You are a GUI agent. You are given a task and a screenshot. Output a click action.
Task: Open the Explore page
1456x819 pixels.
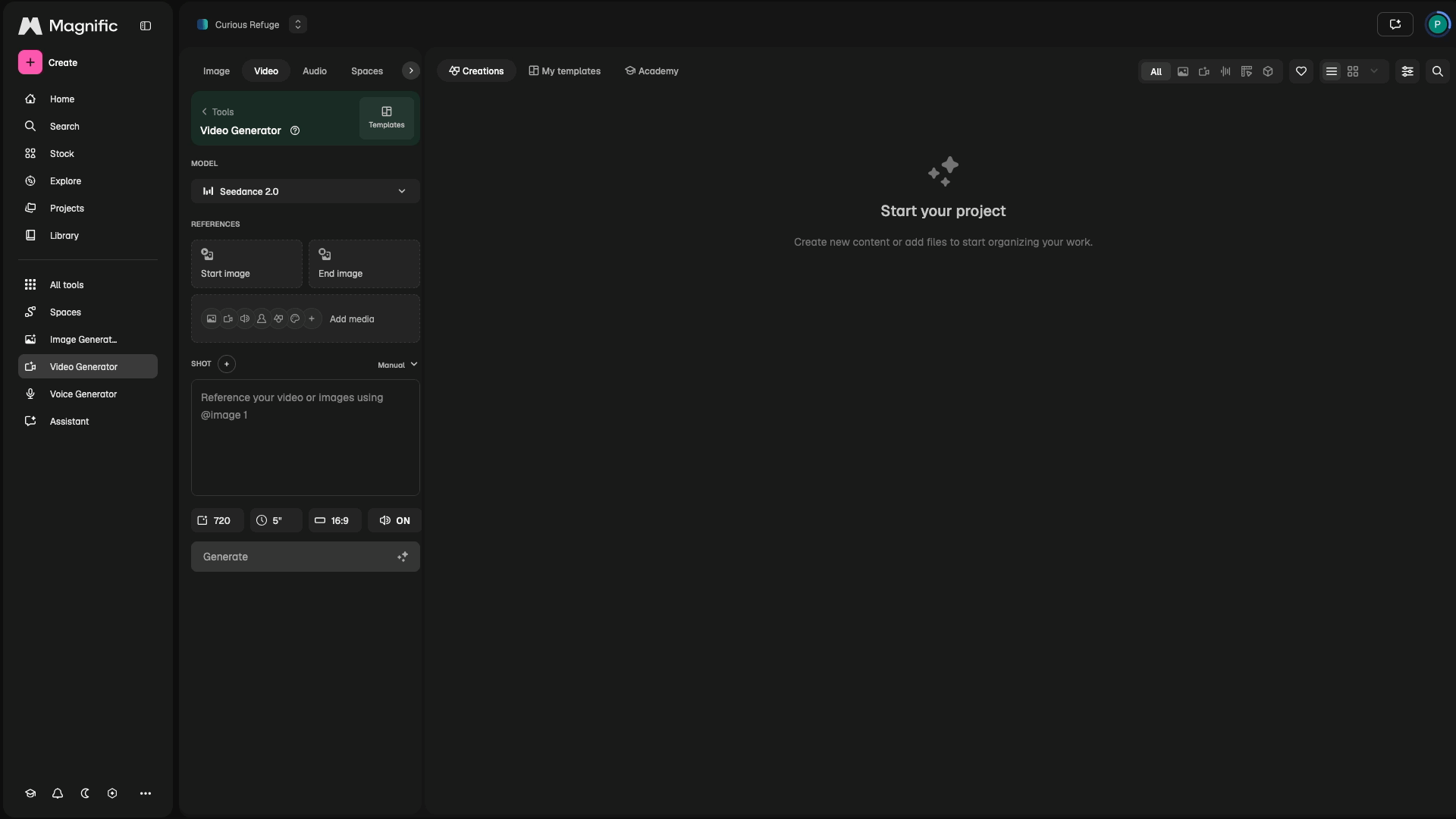[x=88, y=181]
